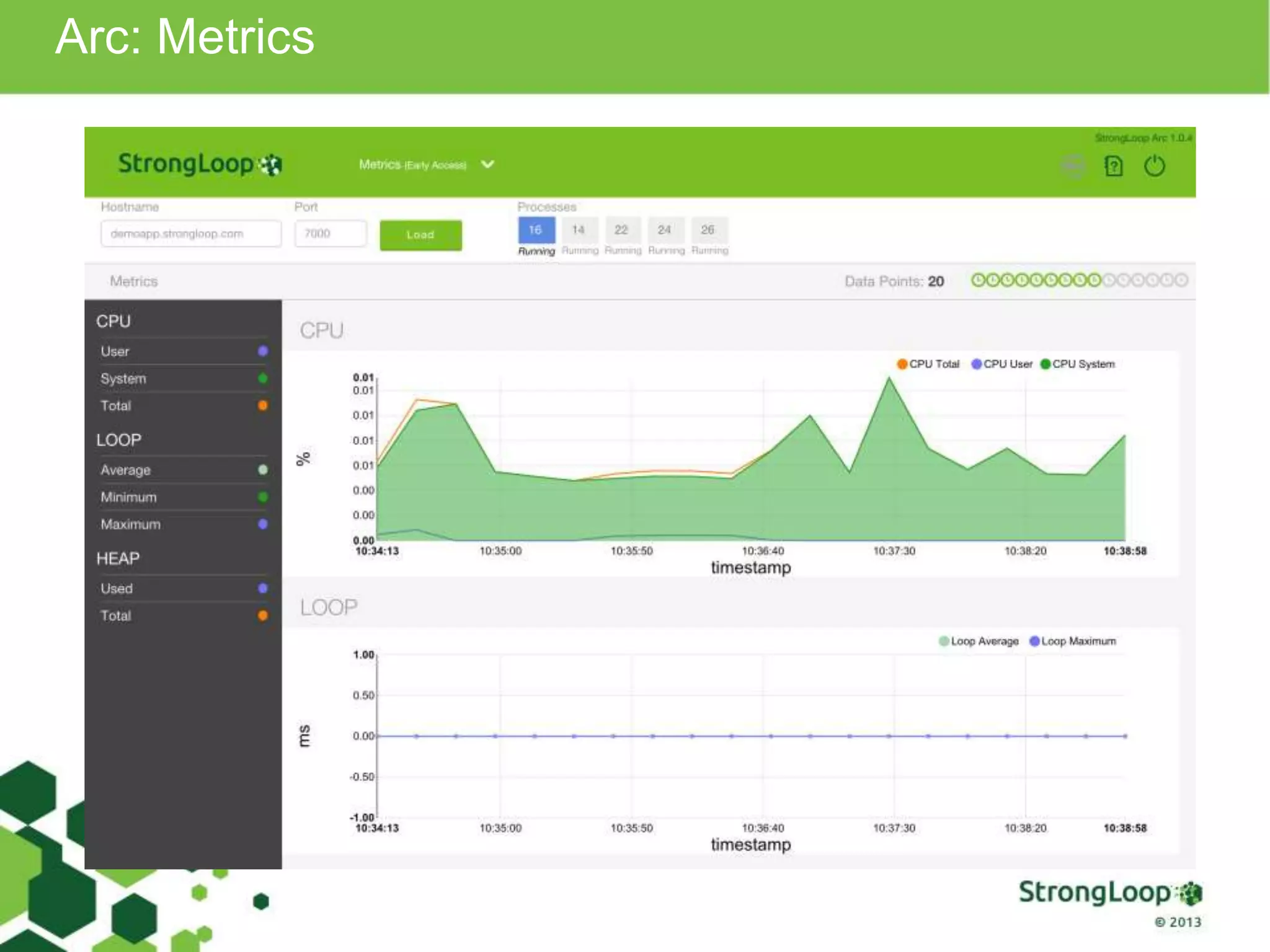Click the tallest CPU peak near 10:37:30
The image size is (1270, 952).
(889, 379)
